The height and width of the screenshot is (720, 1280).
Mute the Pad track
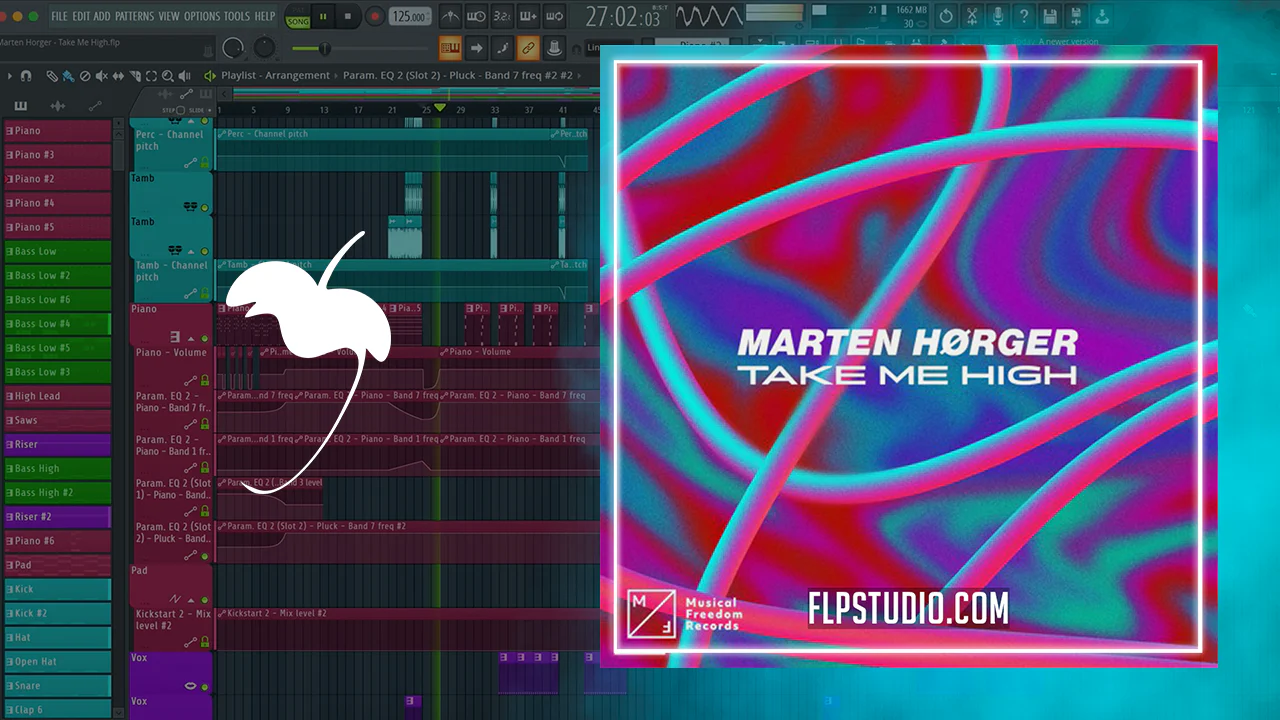[205, 599]
